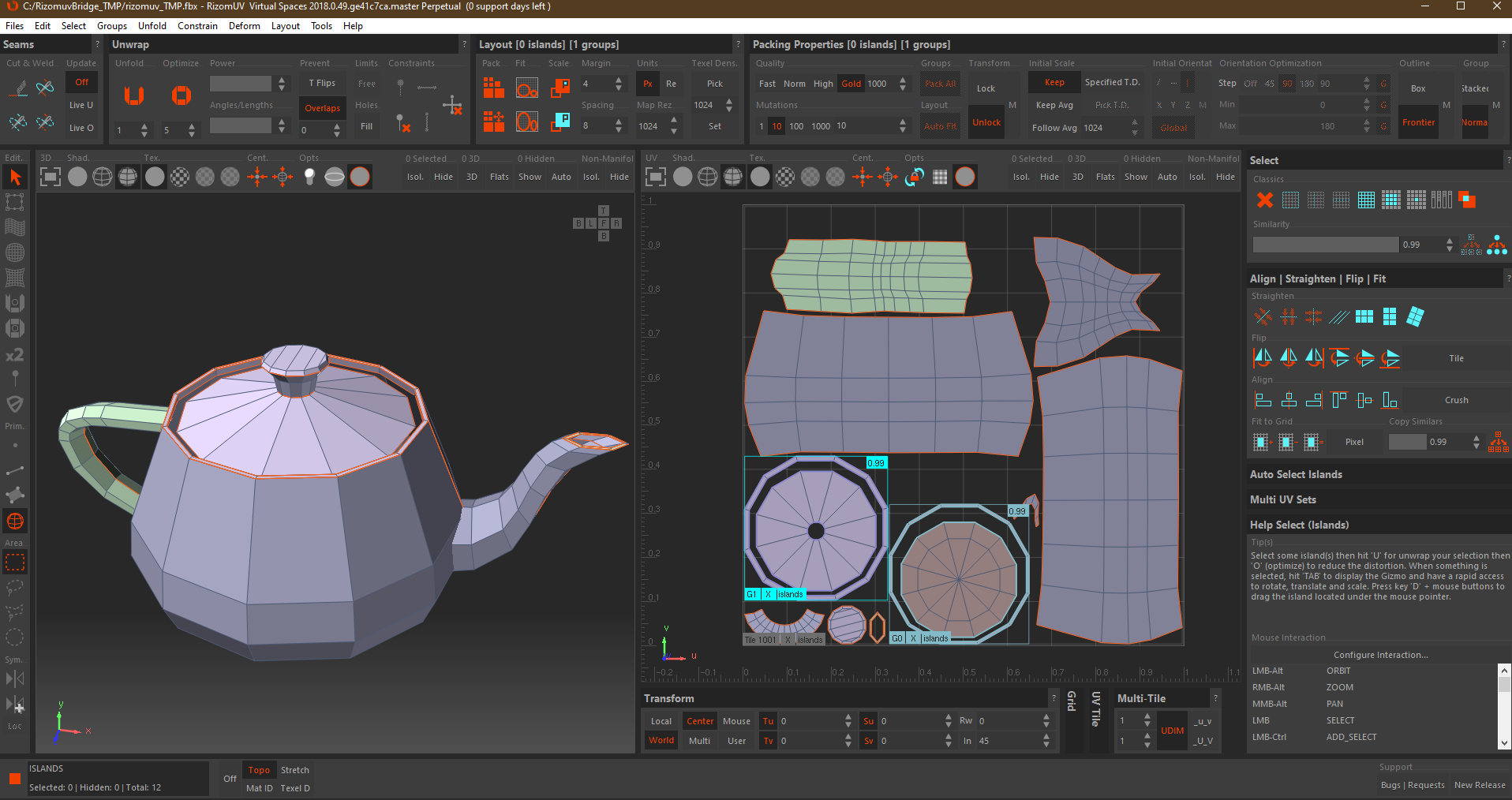Open the Tools menu
The height and width of the screenshot is (800, 1512).
321,26
